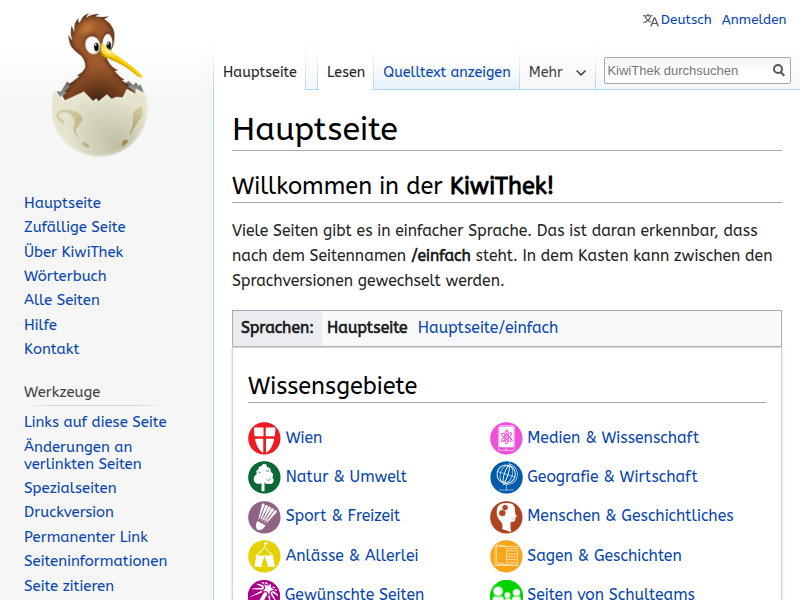This screenshot has width=800, height=600.
Task: Open the Hauptseite/einfach language version
Action: pyautogui.click(x=488, y=328)
